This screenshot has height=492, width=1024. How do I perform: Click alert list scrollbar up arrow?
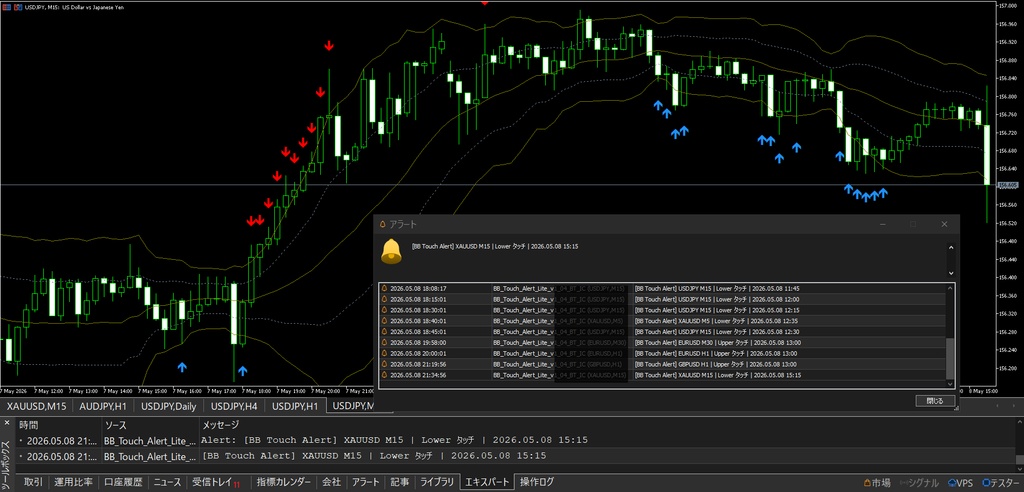pyautogui.click(x=950, y=287)
